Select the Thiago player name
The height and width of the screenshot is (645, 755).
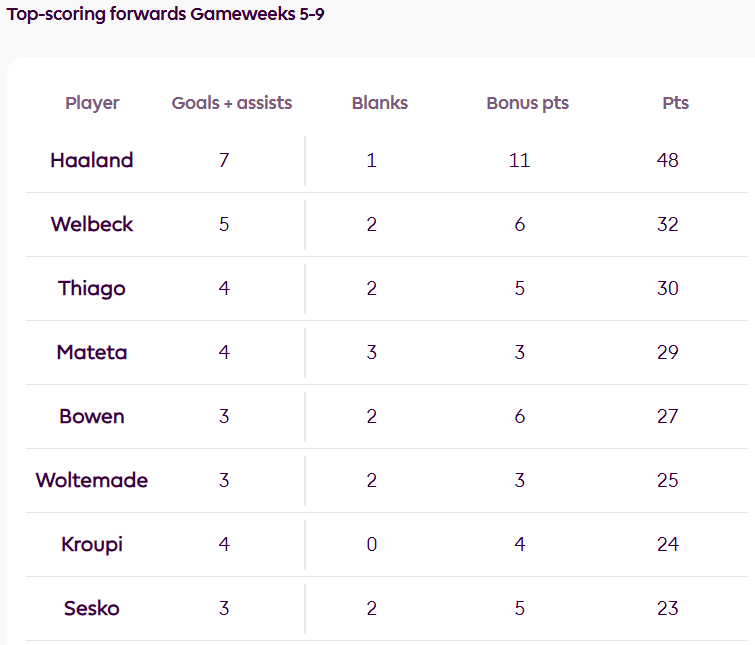[92, 288]
